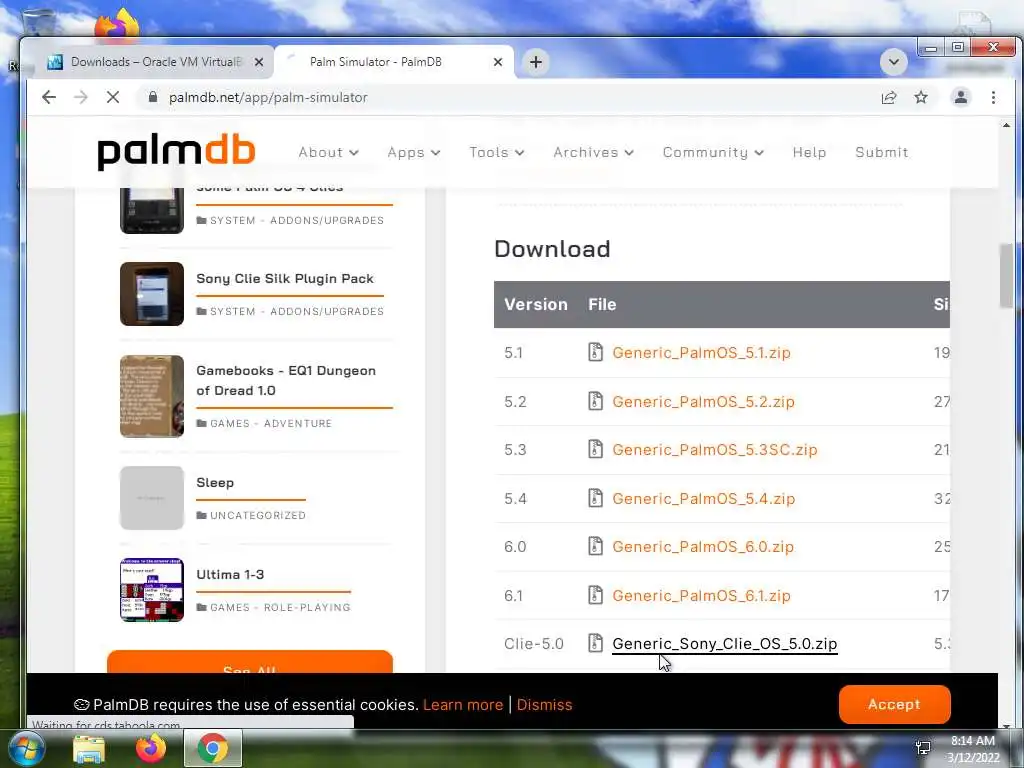The height and width of the screenshot is (768, 1024).
Task: Click the zip icon for Generic_PalmOS_5.1.zip
Action: pos(595,352)
